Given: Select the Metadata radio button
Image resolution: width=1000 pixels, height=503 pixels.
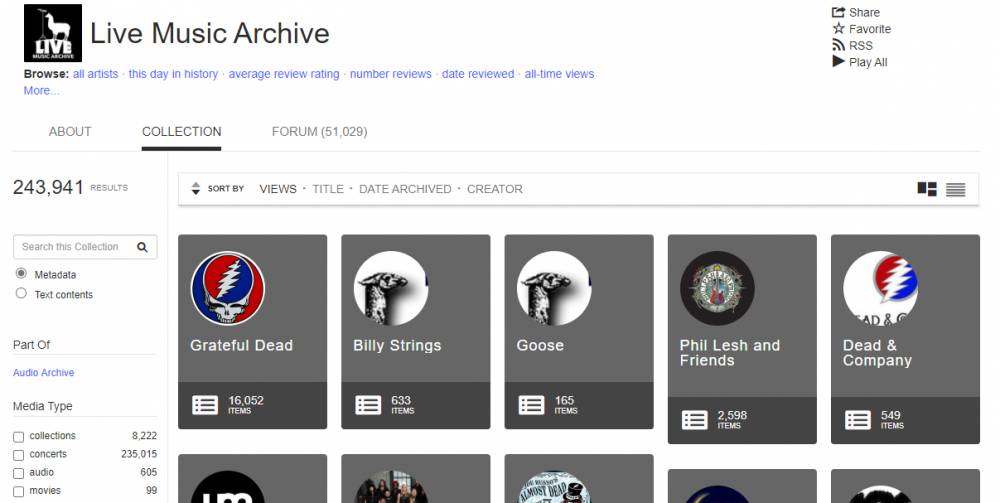Looking at the screenshot, I should tap(21, 273).
